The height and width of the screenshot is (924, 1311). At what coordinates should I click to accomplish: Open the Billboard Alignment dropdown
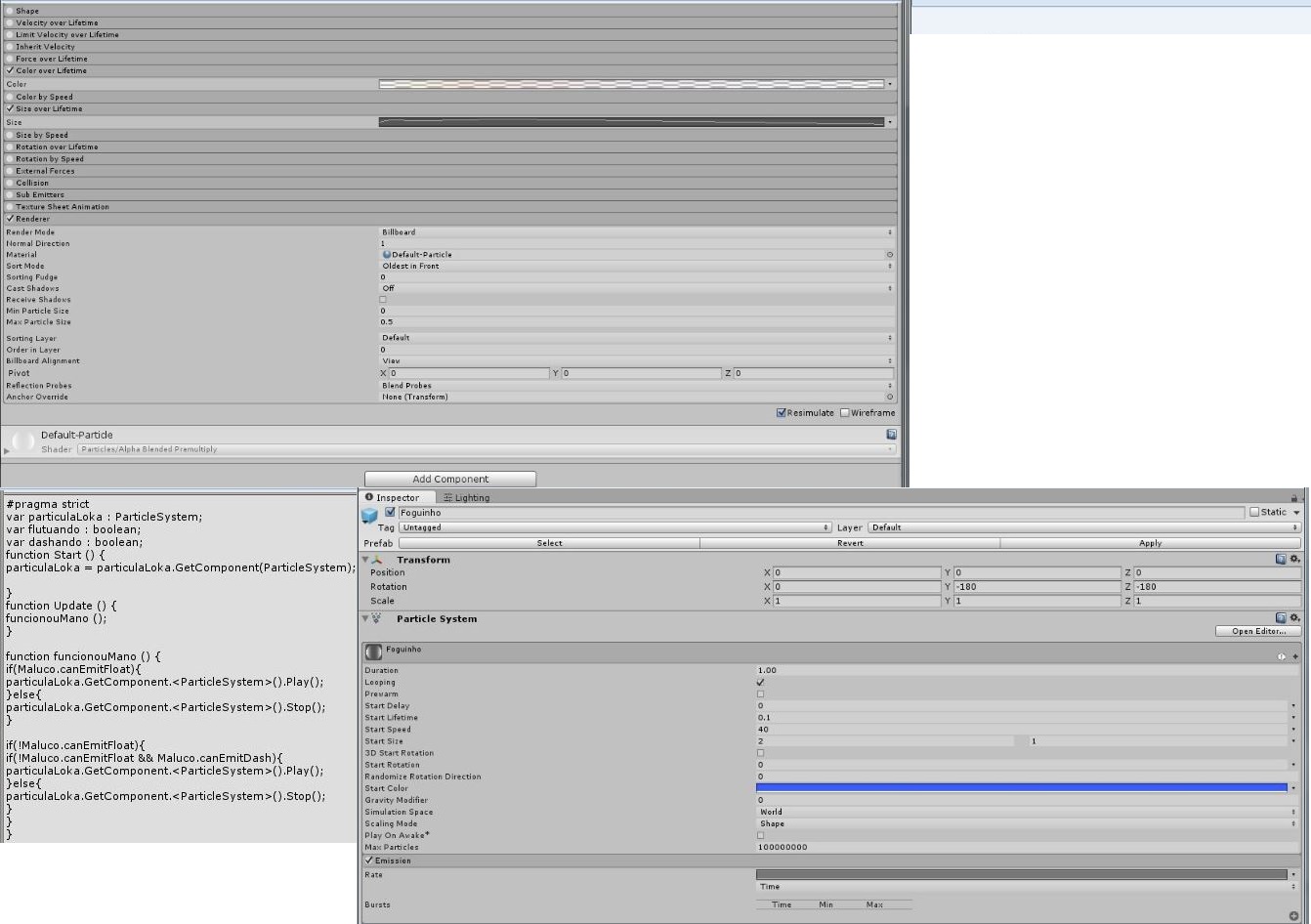coord(636,360)
